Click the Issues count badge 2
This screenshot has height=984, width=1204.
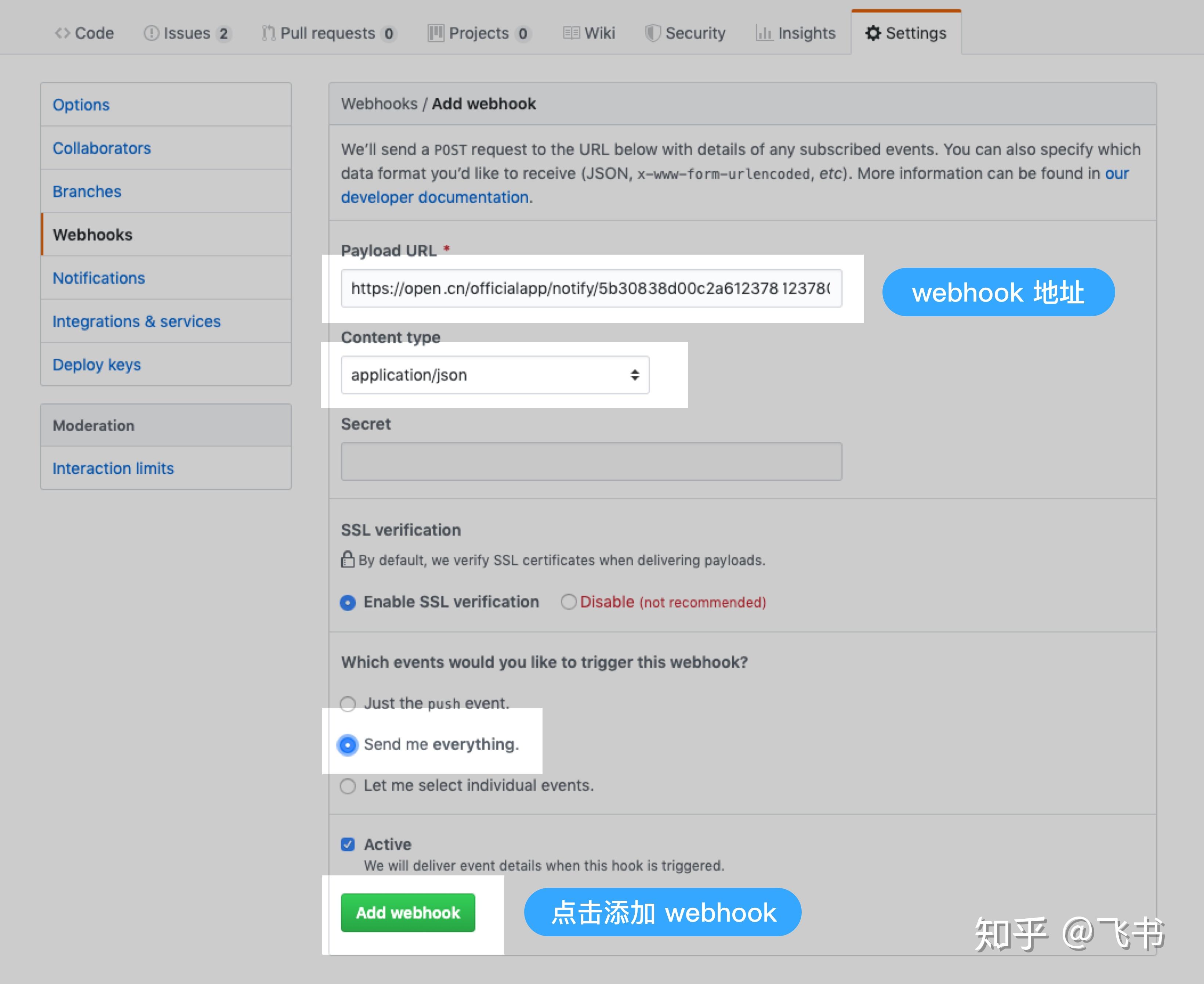[224, 34]
